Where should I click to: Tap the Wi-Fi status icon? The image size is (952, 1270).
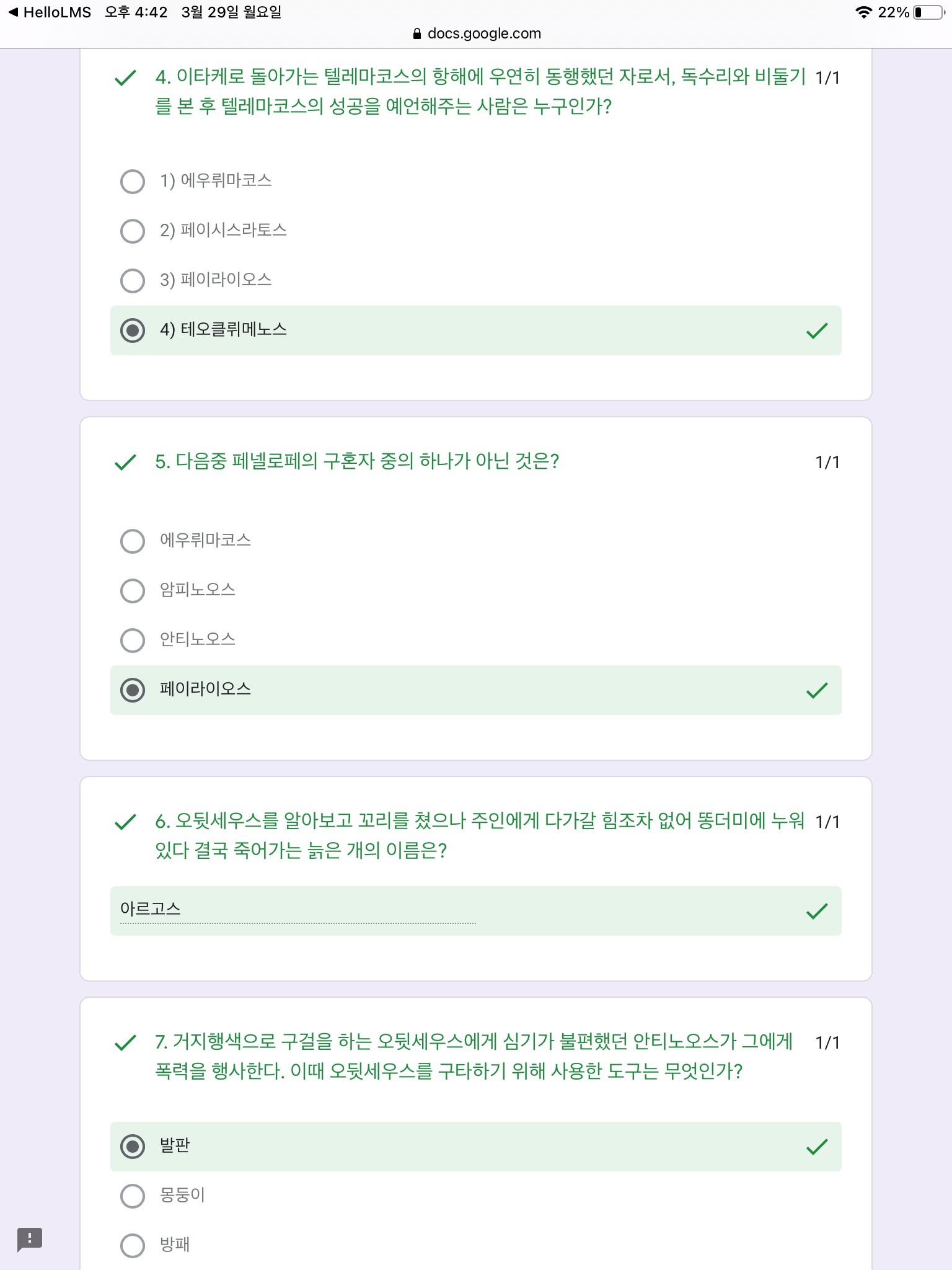click(863, 12)
